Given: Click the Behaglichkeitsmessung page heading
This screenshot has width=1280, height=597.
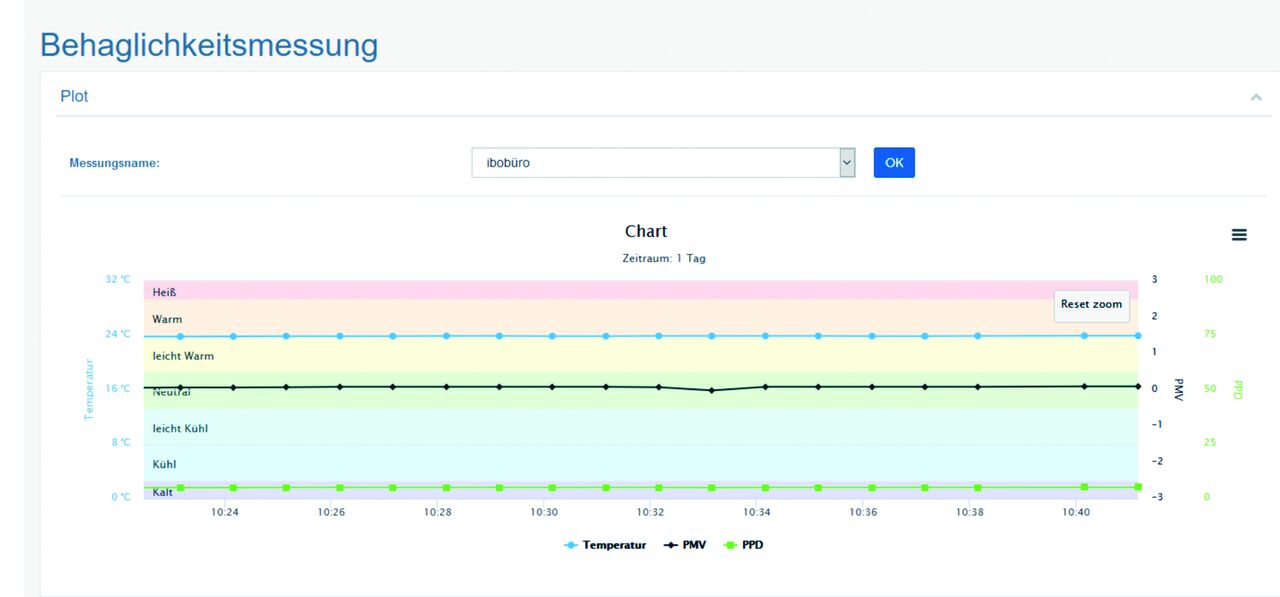Looking at the screenshot, I should pyautogui.click(x=209, y=45).
